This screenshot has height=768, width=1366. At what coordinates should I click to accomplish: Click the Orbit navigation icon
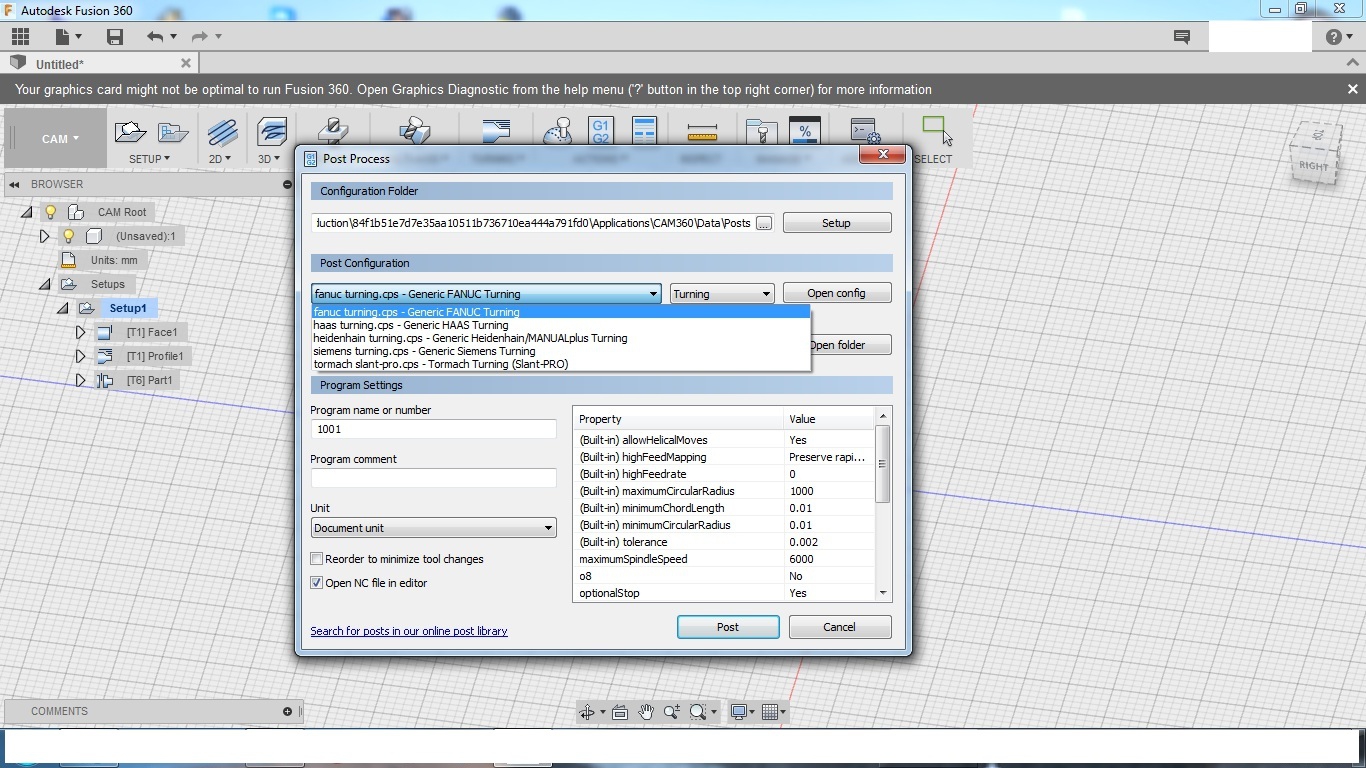pos(588,712)
